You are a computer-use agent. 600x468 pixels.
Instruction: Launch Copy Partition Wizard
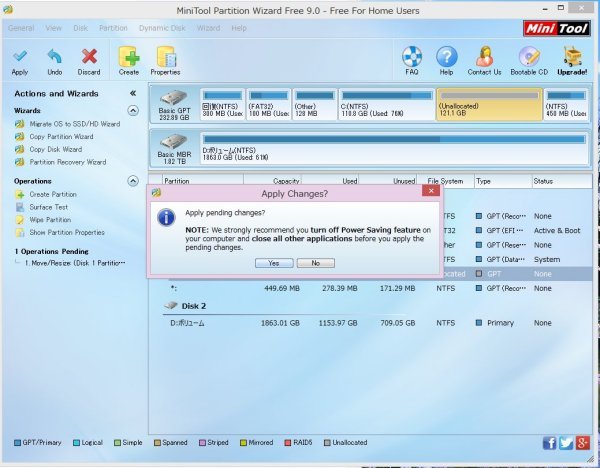pos(61,137)
